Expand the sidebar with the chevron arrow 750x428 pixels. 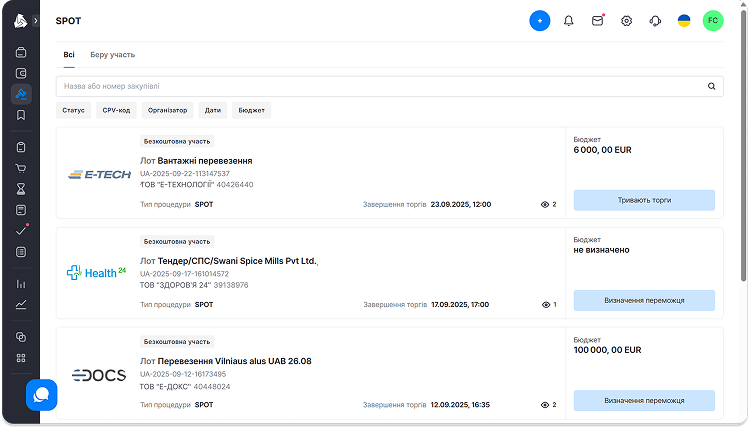click(35, 20)
